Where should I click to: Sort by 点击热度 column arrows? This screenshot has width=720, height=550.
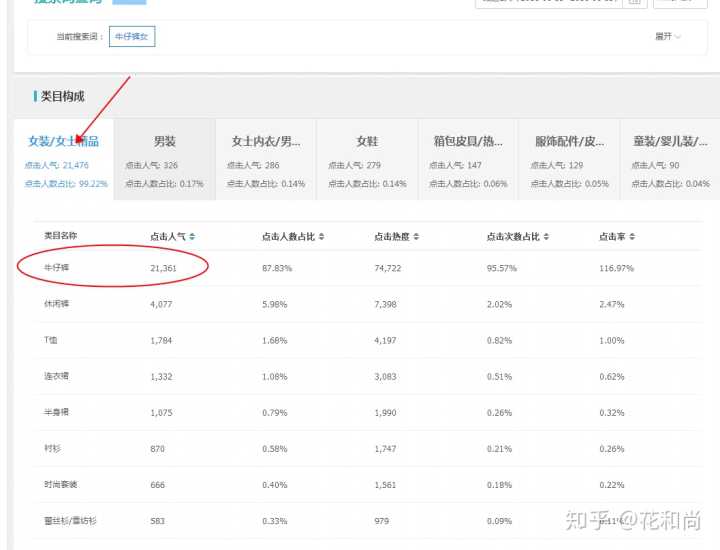(416, 237)
